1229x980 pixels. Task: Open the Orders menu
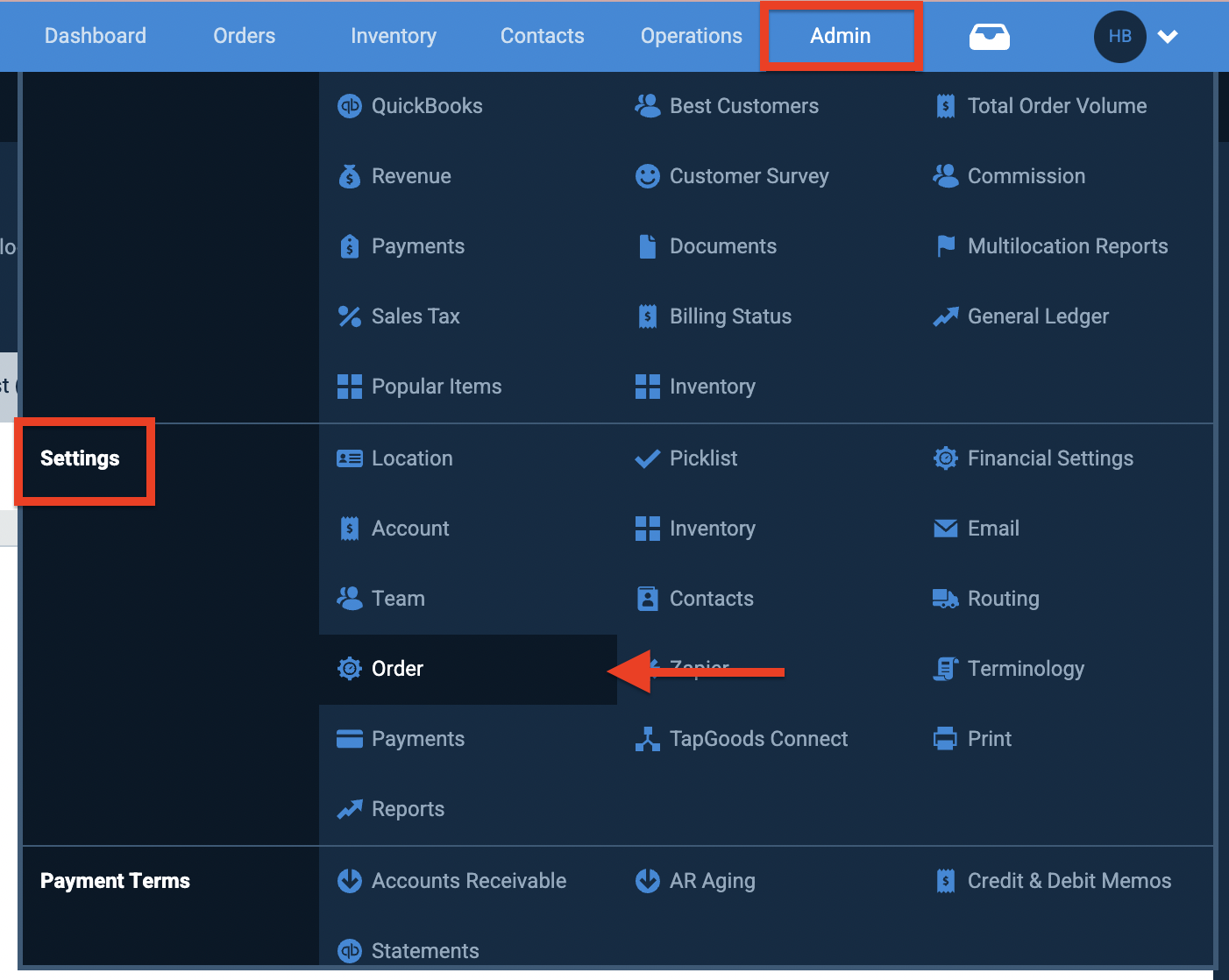click(x=245, y=36)
